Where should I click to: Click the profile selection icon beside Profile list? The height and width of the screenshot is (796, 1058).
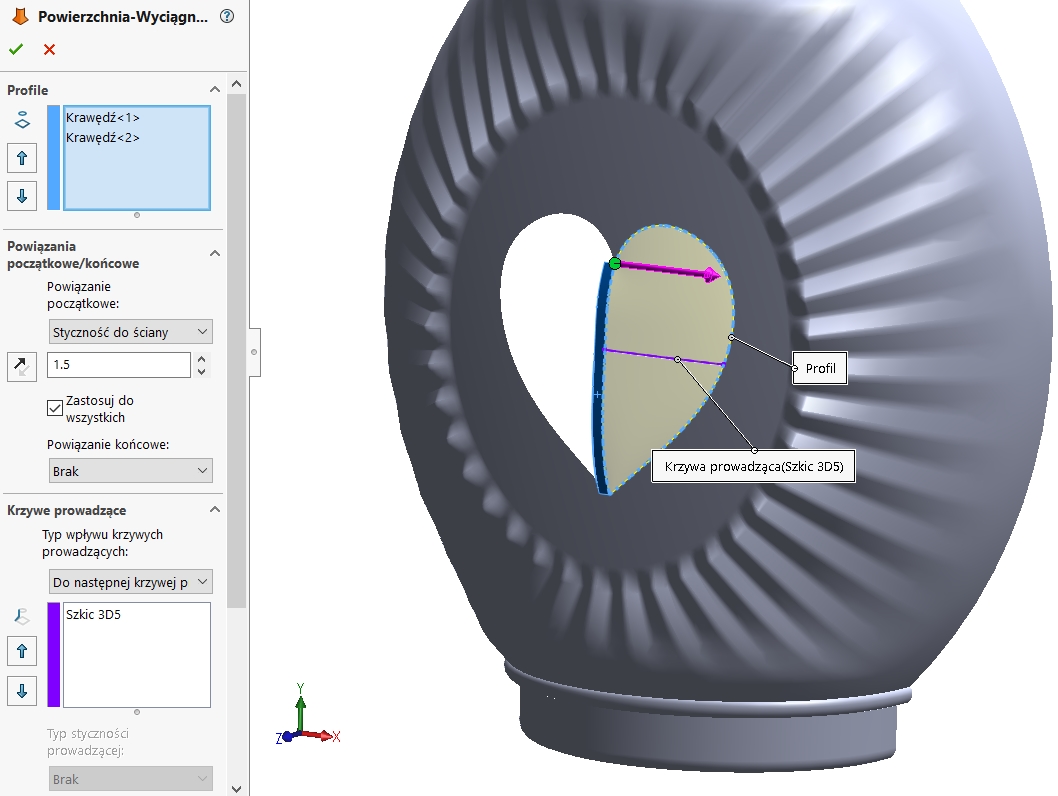tap(22, 120)
